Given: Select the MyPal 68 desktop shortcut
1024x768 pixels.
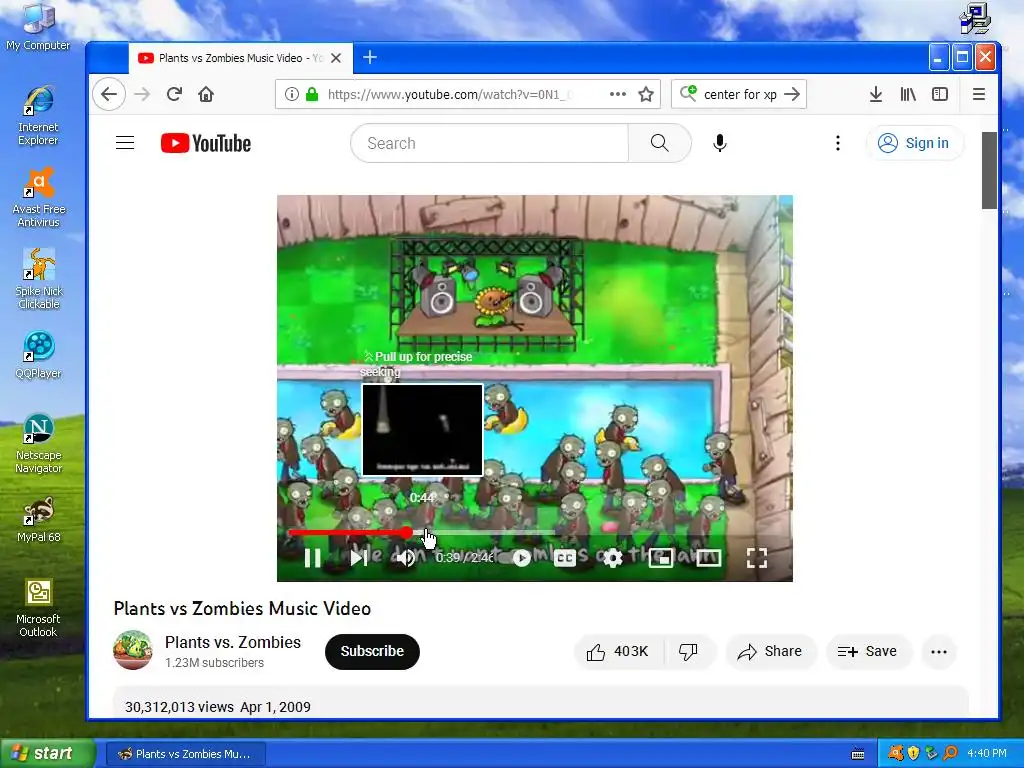Looking at the screenshot, I should (x=39, y=519).
